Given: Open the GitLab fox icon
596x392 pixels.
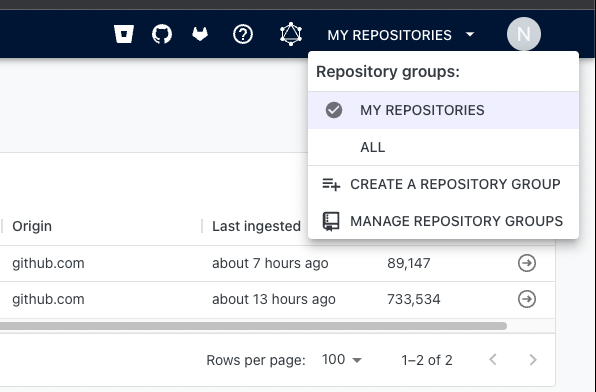Looking at the screenshot, I should tap(200, 34).
